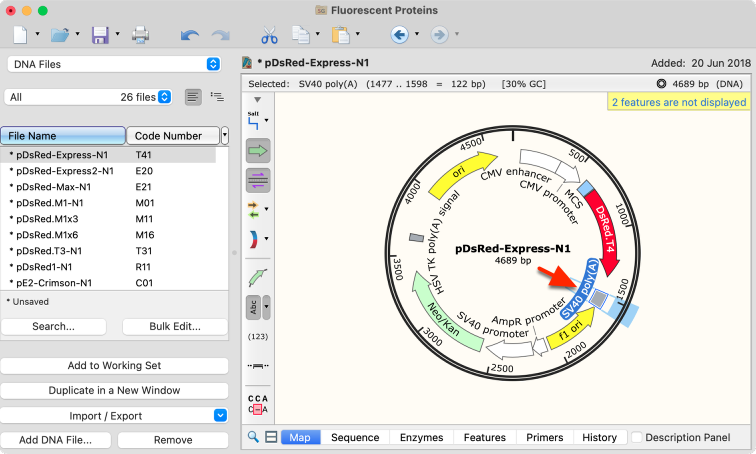Click the Bulk Edit... button
The image size is (756, 454).
175,326
